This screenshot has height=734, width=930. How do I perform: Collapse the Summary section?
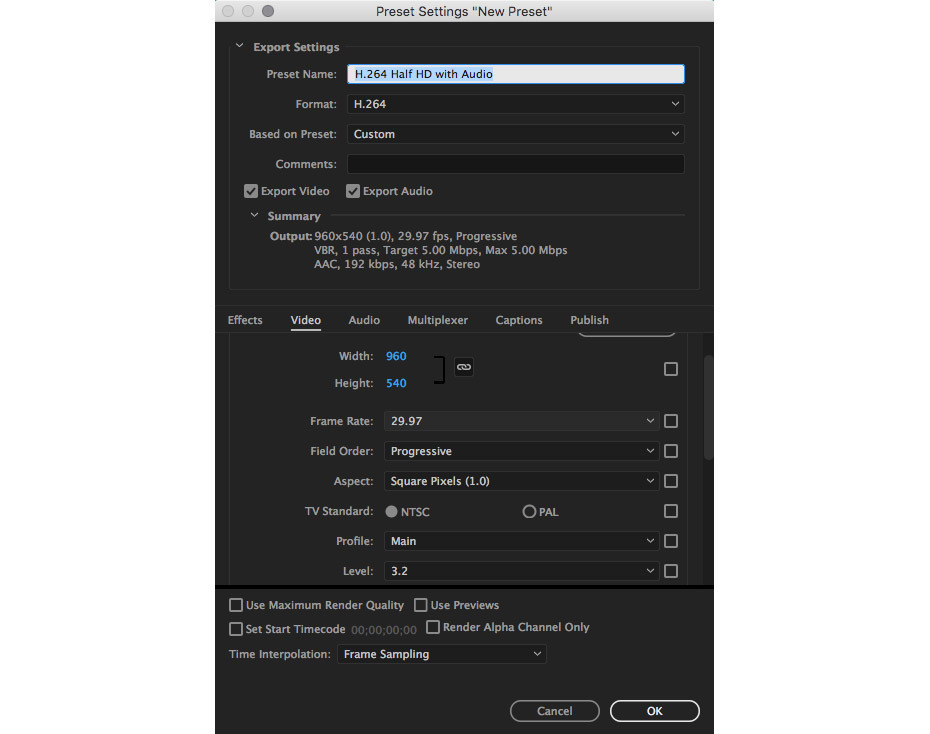click(x=254, y=215)
